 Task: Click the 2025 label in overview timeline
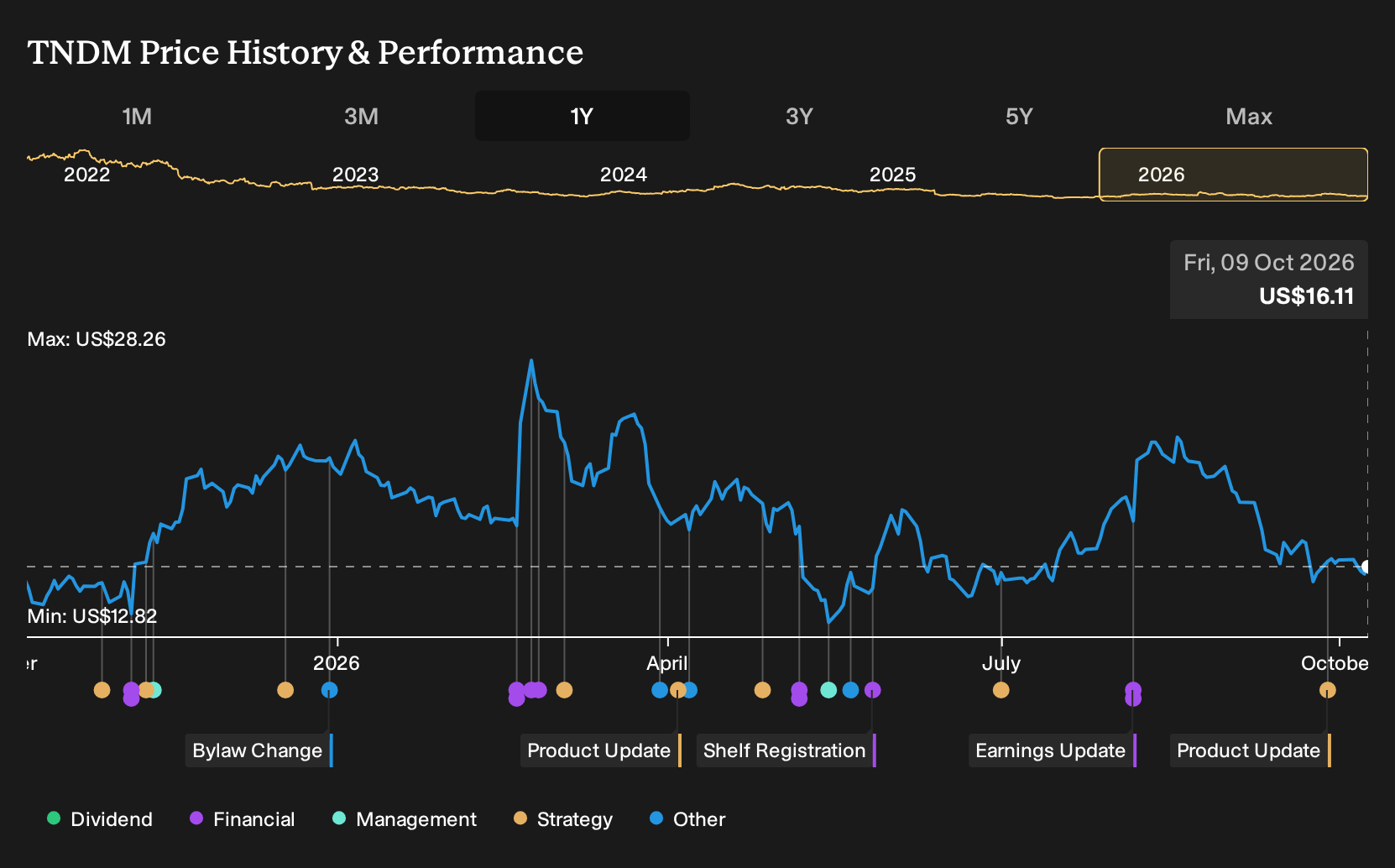click(x=892, y=175)
